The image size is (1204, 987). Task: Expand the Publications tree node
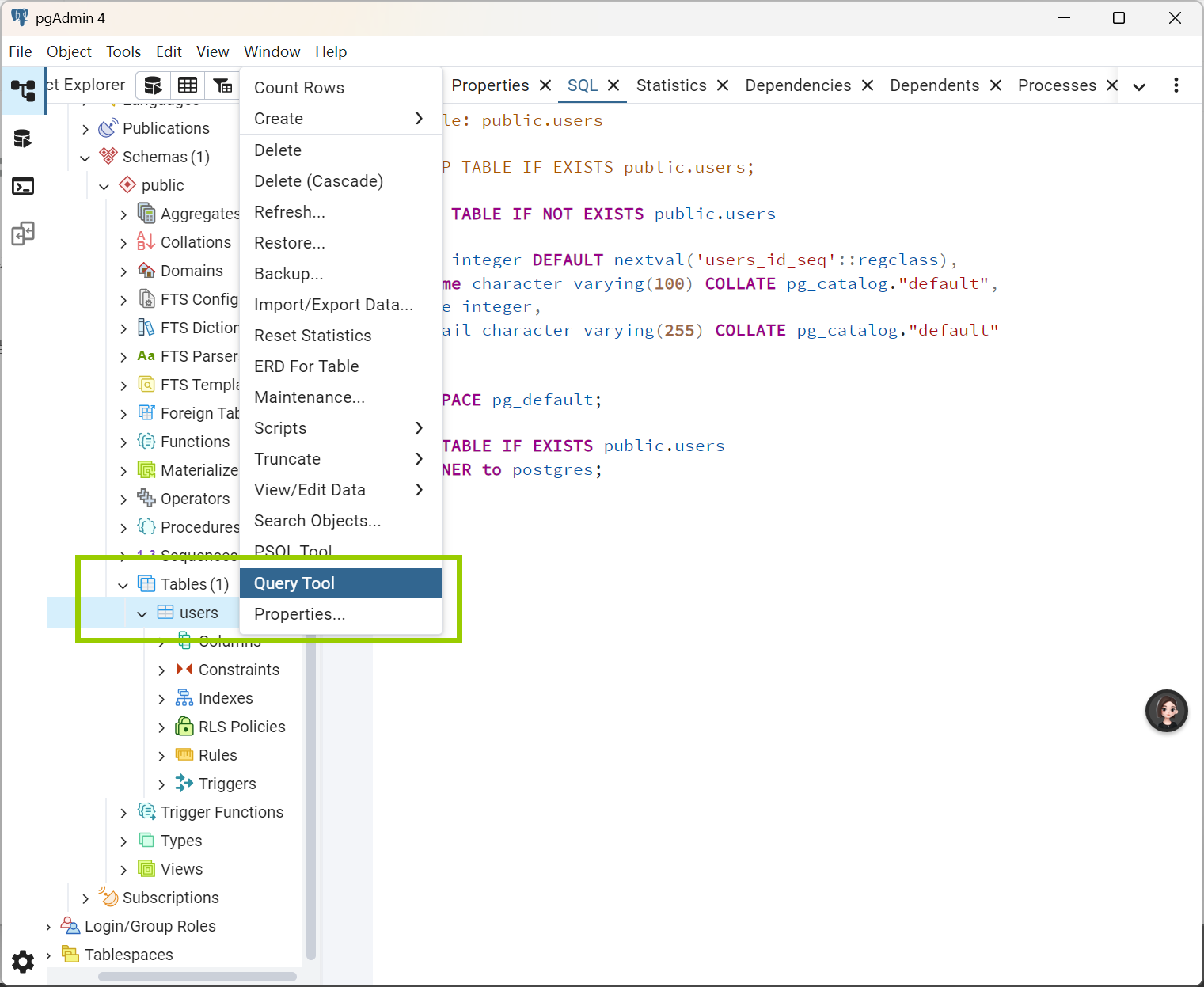click(85, 129)
